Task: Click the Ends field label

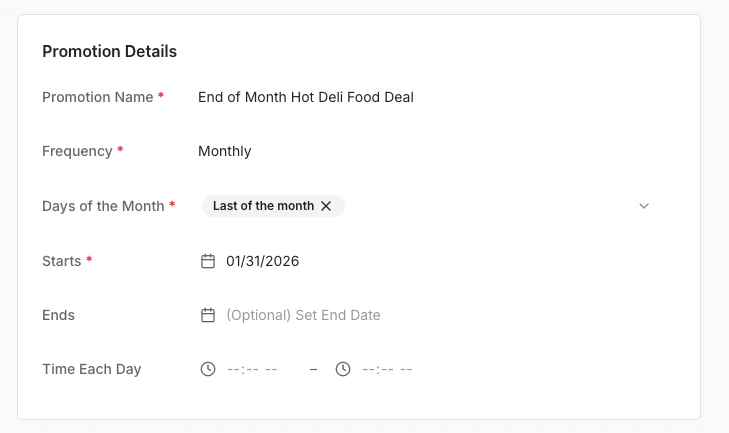Action: click(x=59, y=315)
